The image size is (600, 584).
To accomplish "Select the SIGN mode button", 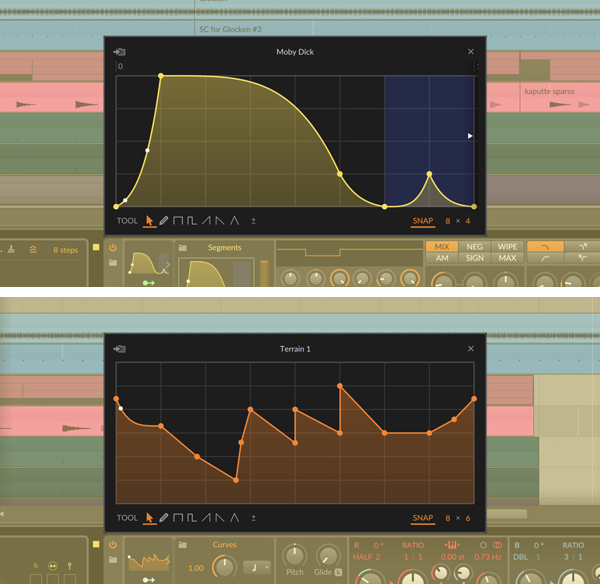I will (474, 258).
